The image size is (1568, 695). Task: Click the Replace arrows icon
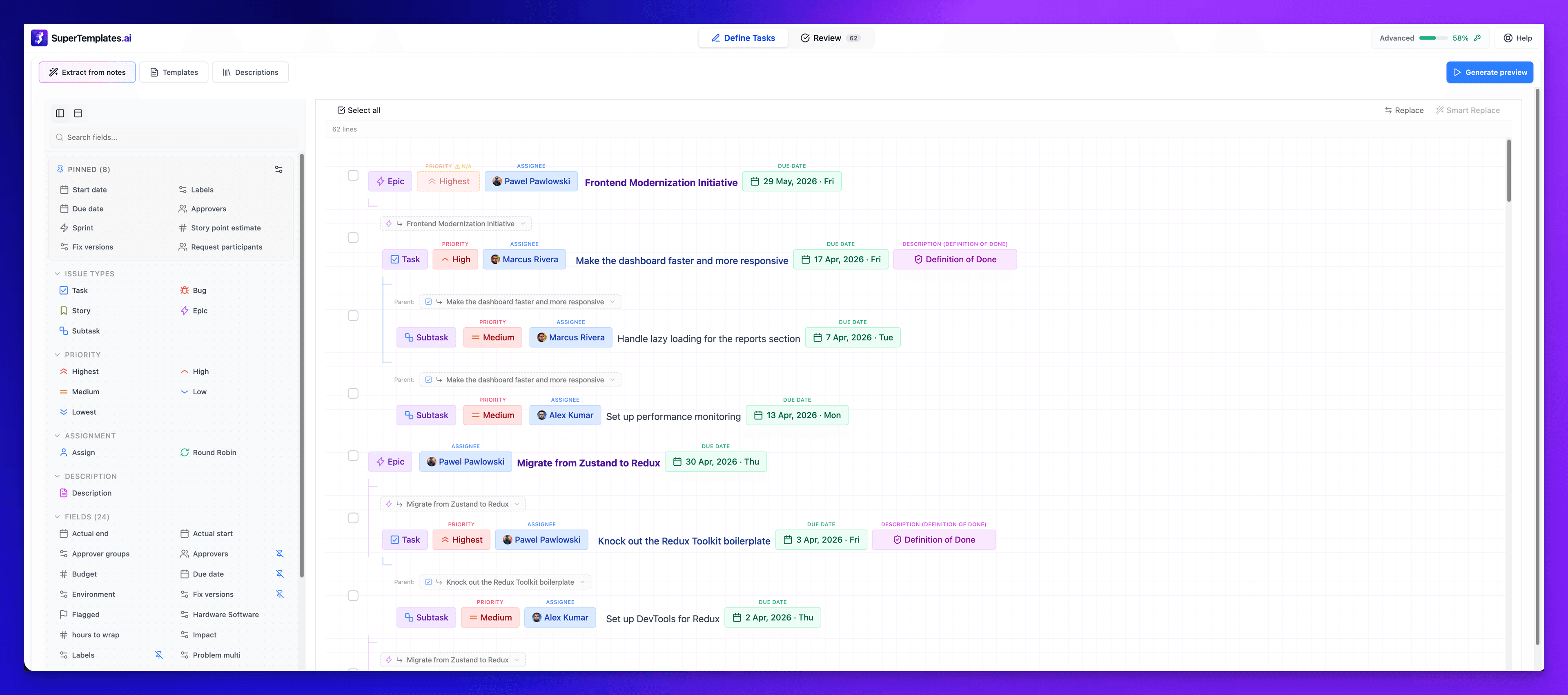click(x=1388, y=110)
